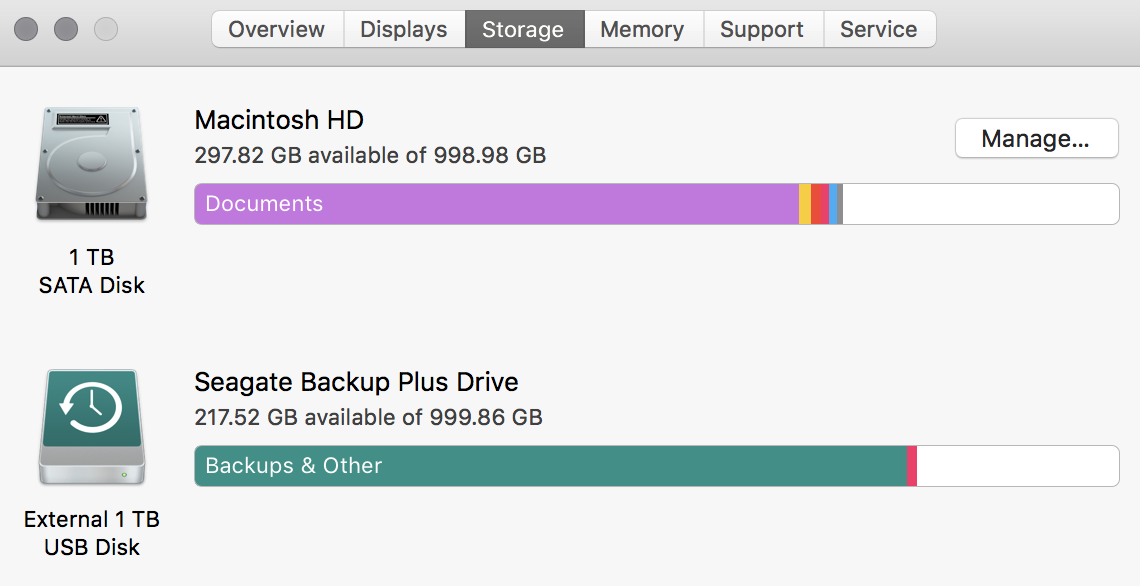Click the green Backups & Other segment
The image size is (1140, 586).
coord(551,466)
